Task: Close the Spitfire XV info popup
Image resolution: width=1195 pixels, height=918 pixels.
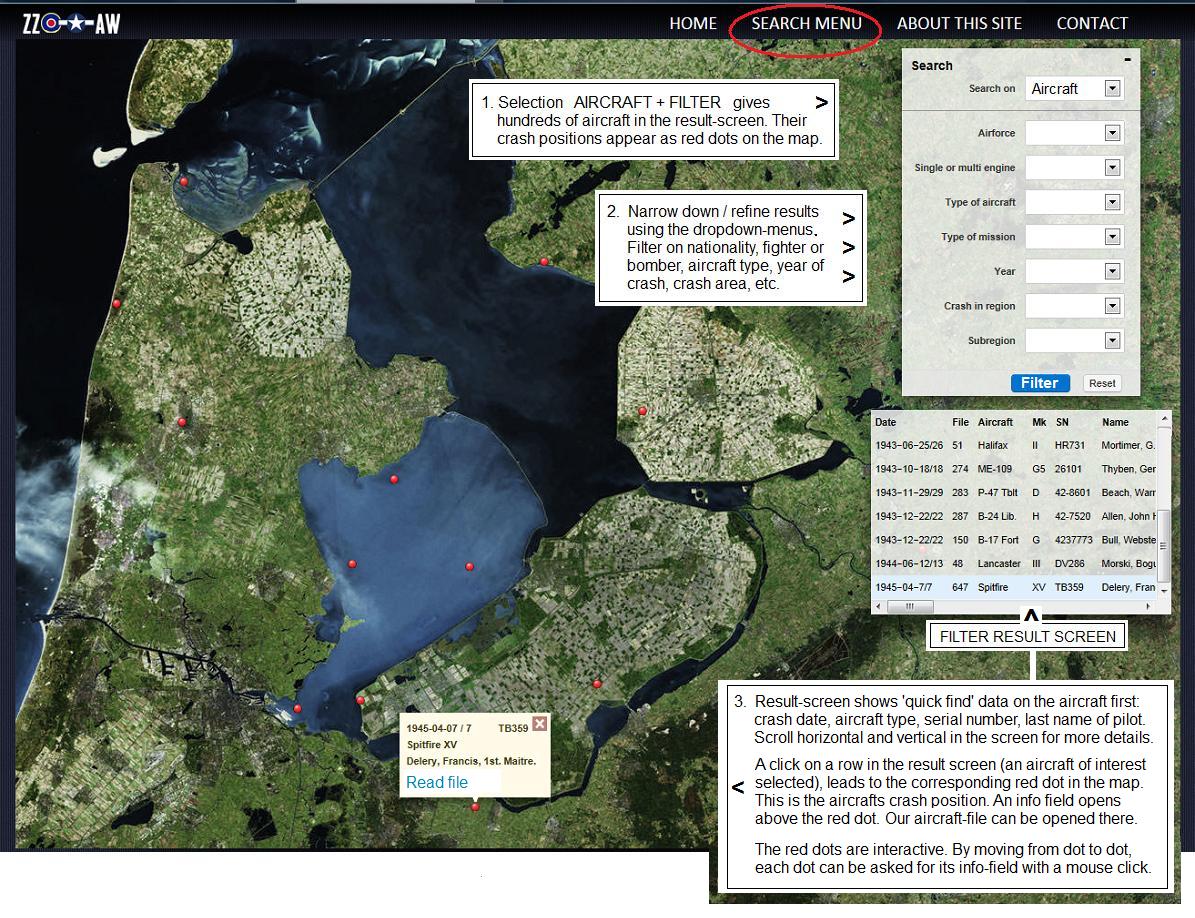Action: (x=539, y=725)
